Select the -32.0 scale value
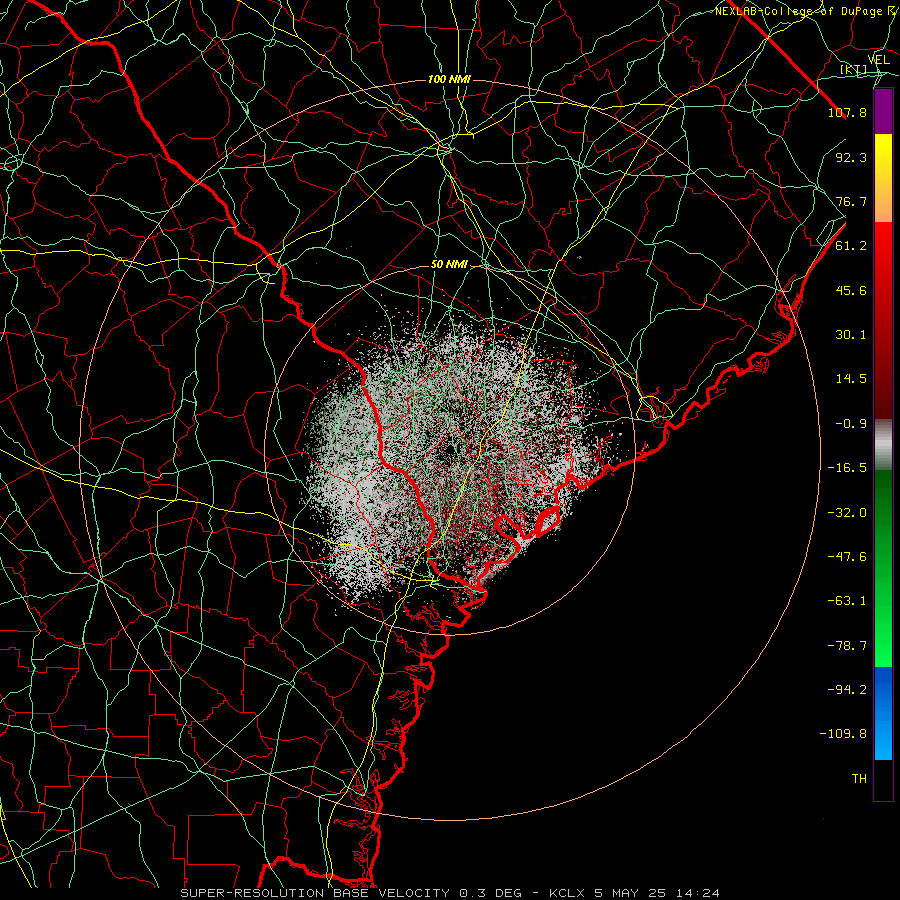The height and width of the screenshot is (900, 900). [x=847, y=513]
